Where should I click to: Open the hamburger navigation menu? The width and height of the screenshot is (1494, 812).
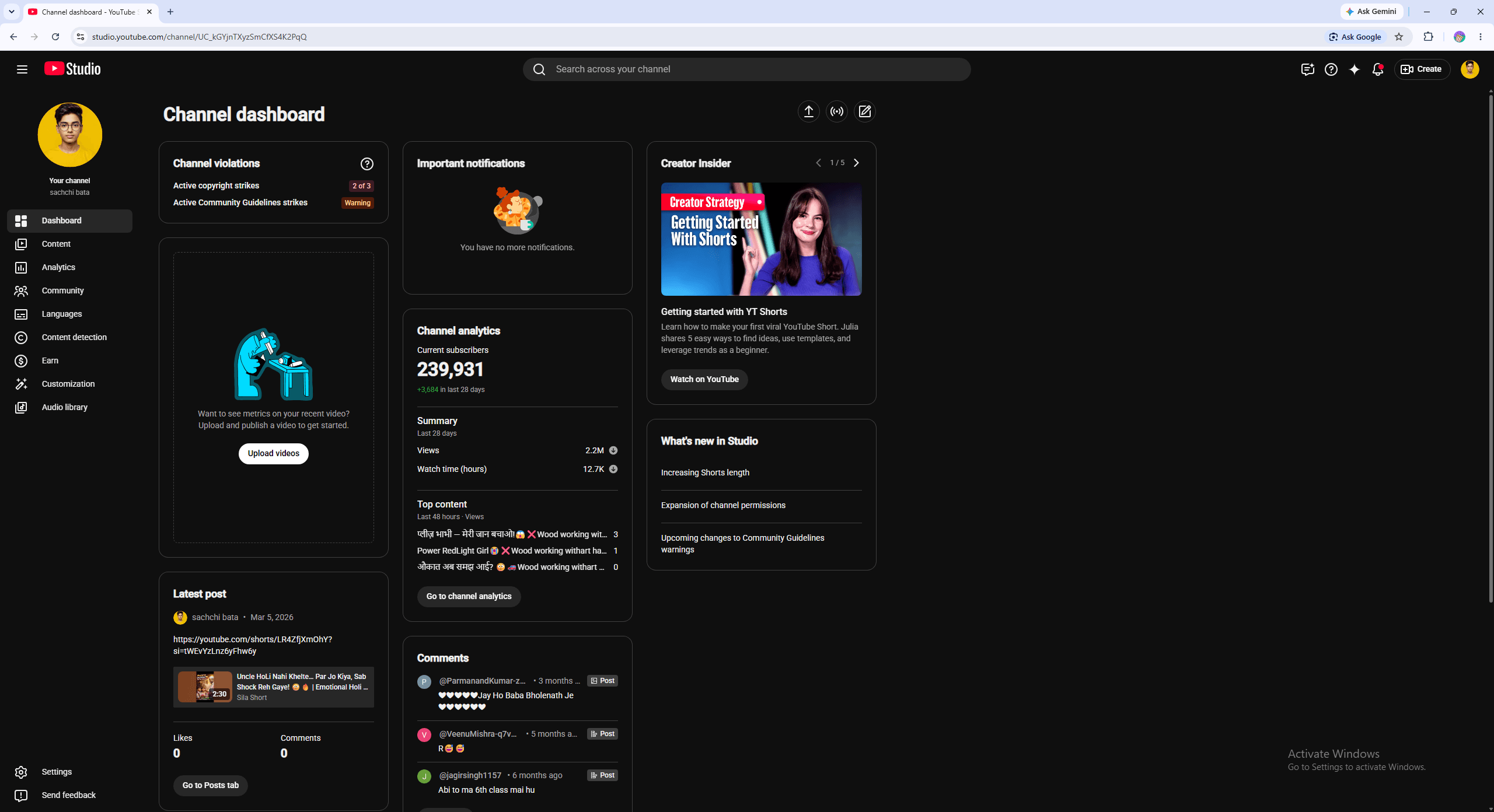[22, 69]
